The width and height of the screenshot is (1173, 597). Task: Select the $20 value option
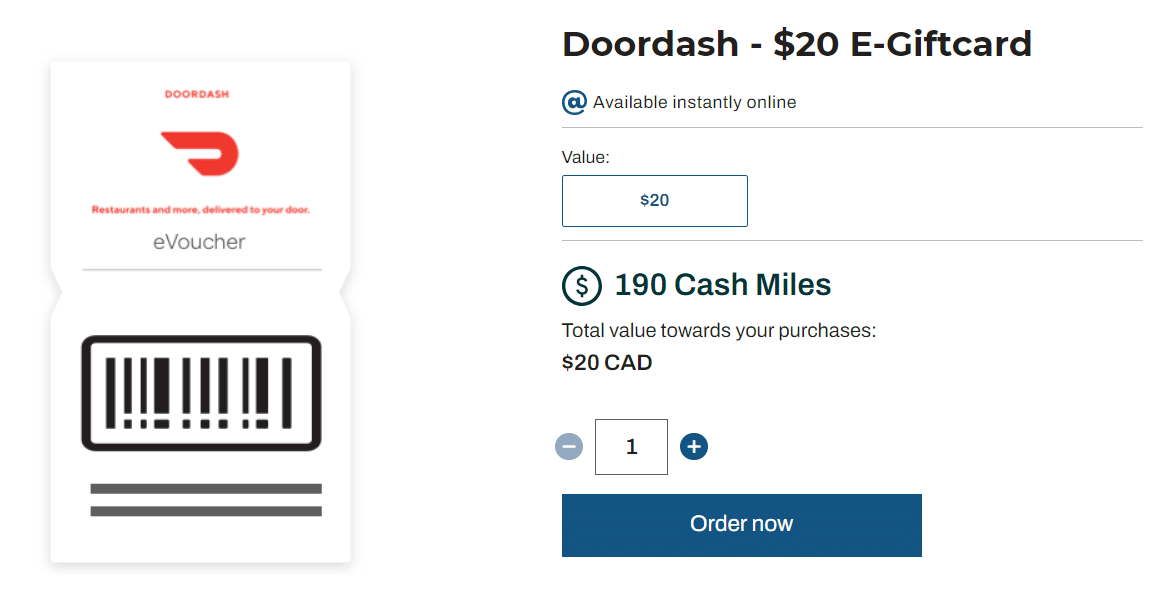point(654,200)
